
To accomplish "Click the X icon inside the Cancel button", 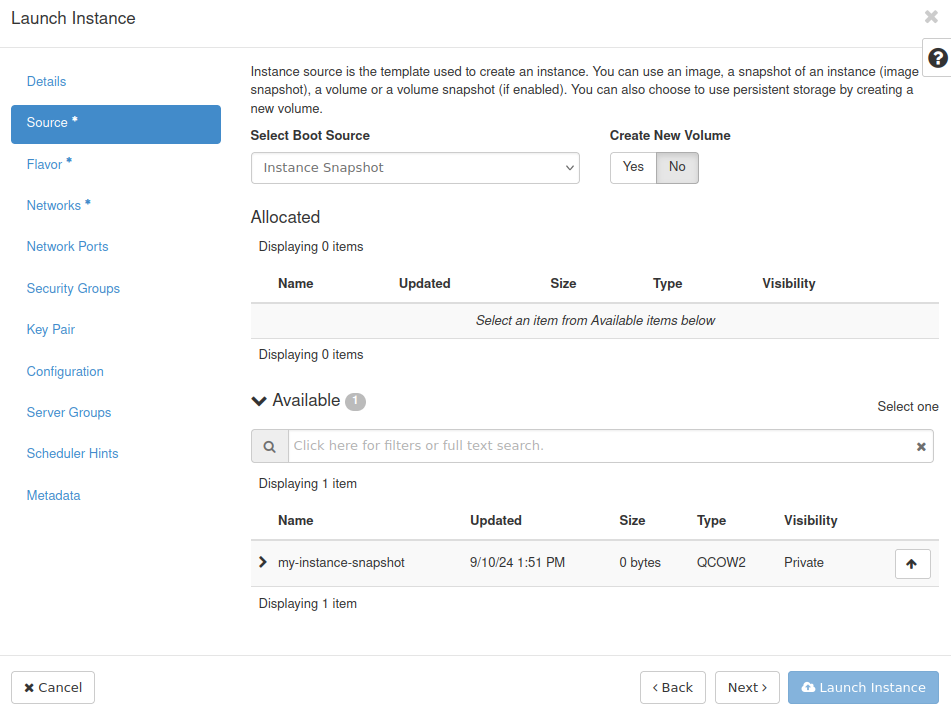I will (x=31, y=687).
